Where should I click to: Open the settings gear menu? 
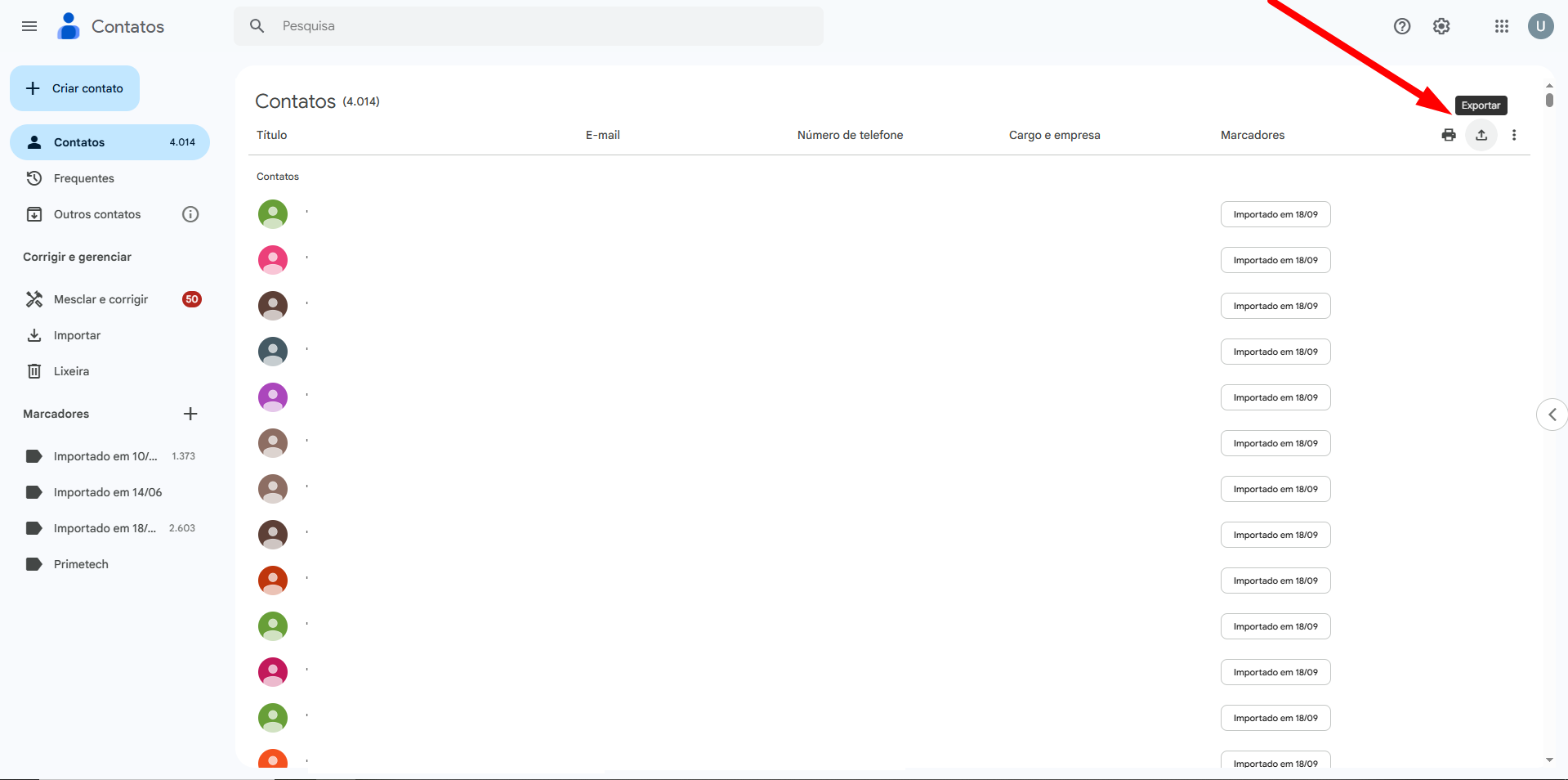1441,26
